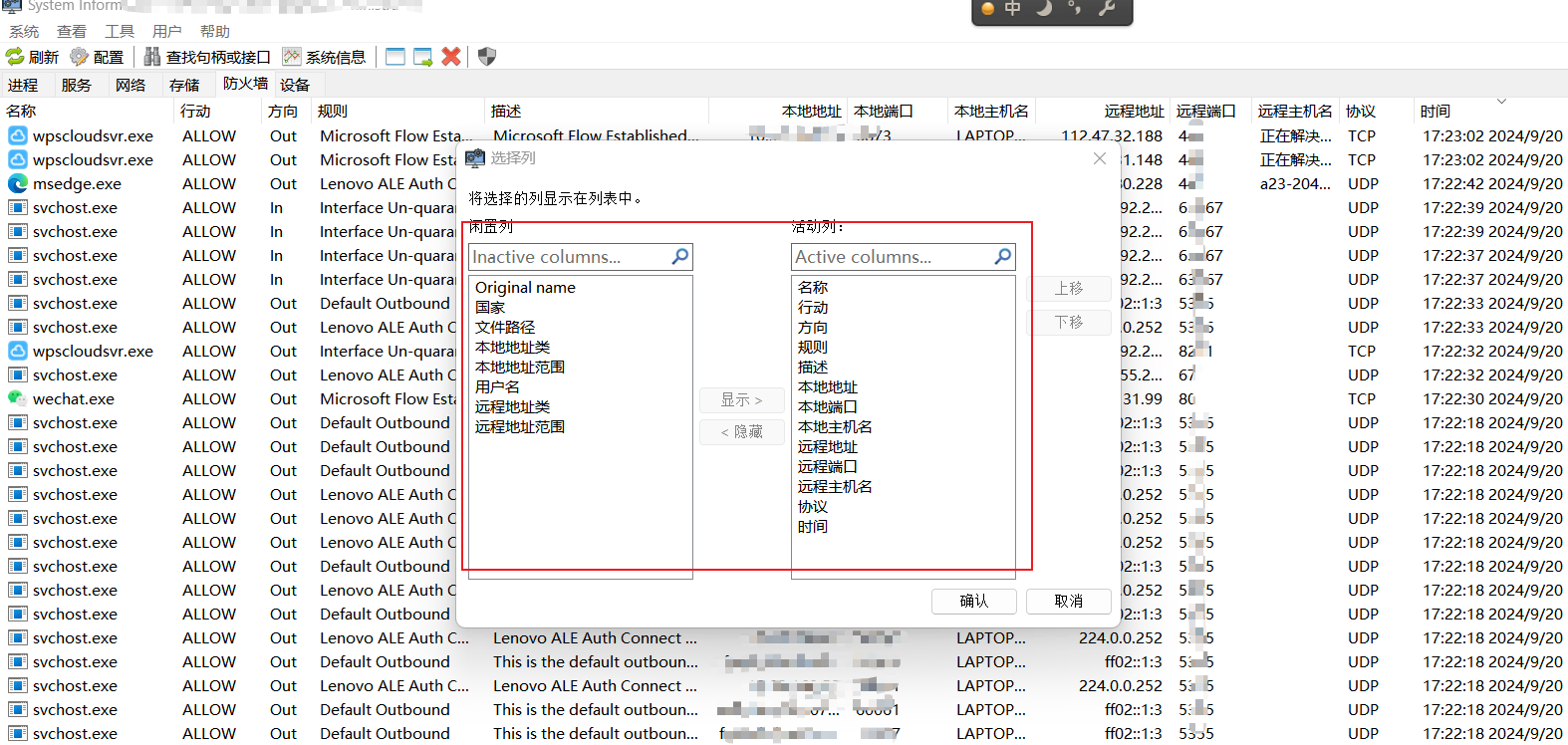The width and height of the screenshot is (1568, 745).
Task: Open the 用户 menu
Action: click(x=167, y=32)
